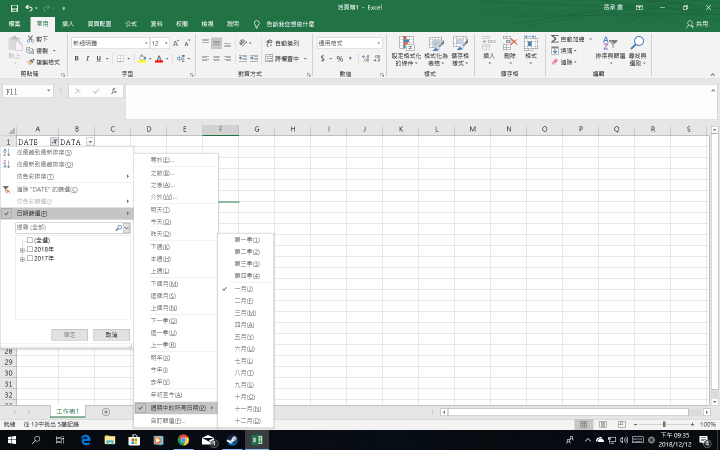Toggle Bold formatting
Screen dimensions: 720x450
point(77,59)
